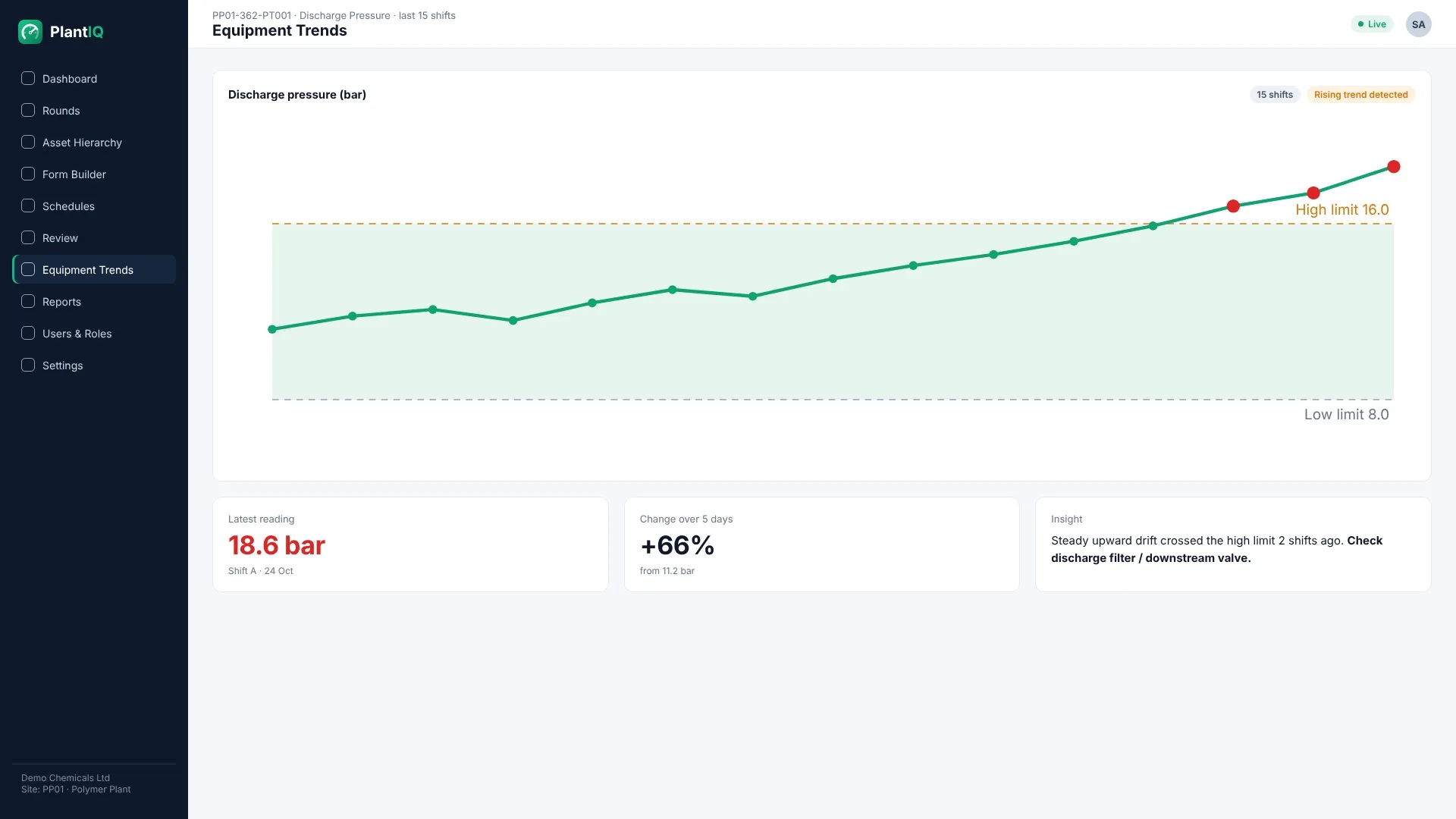Open Asset Hierarchy in the sidebar
The height and width of the screenshot is (819, 1456).
[x=94, y=143]
